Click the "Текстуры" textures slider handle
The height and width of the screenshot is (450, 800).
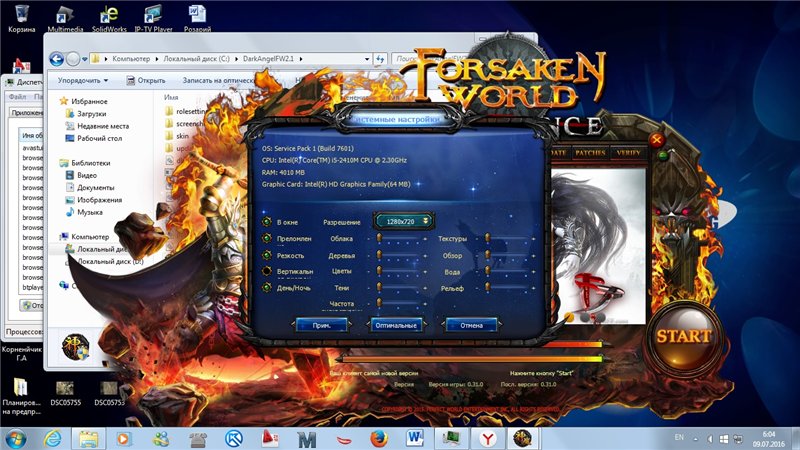pos(487,238)
